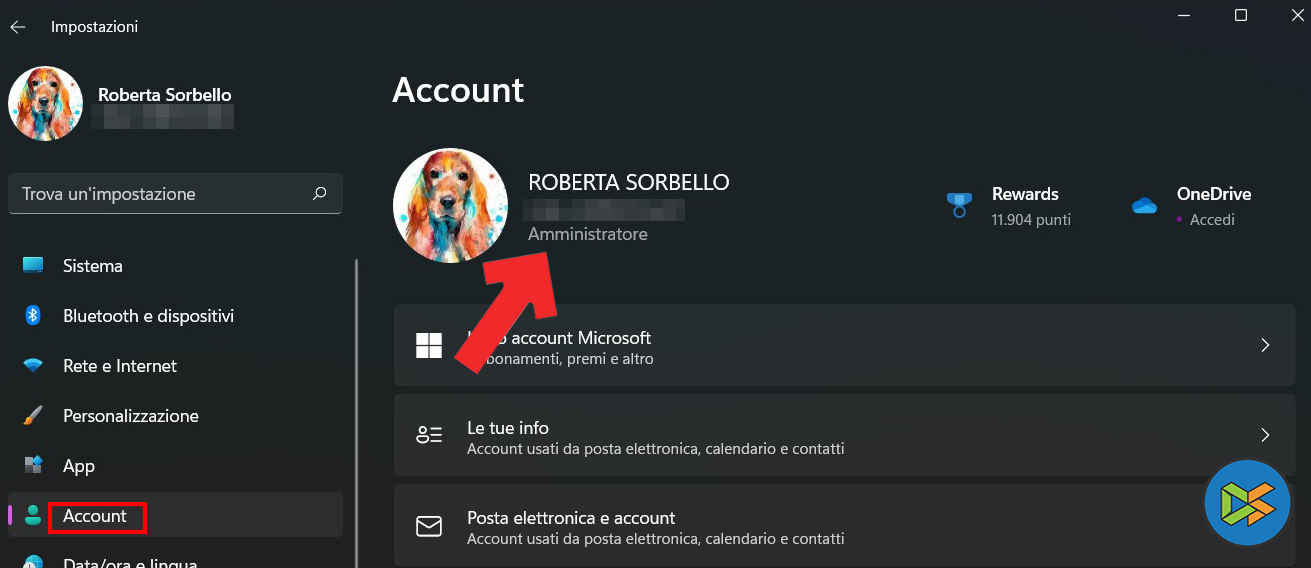
Task: Open Sistema settings section
Action: click(x=93, y=266)
